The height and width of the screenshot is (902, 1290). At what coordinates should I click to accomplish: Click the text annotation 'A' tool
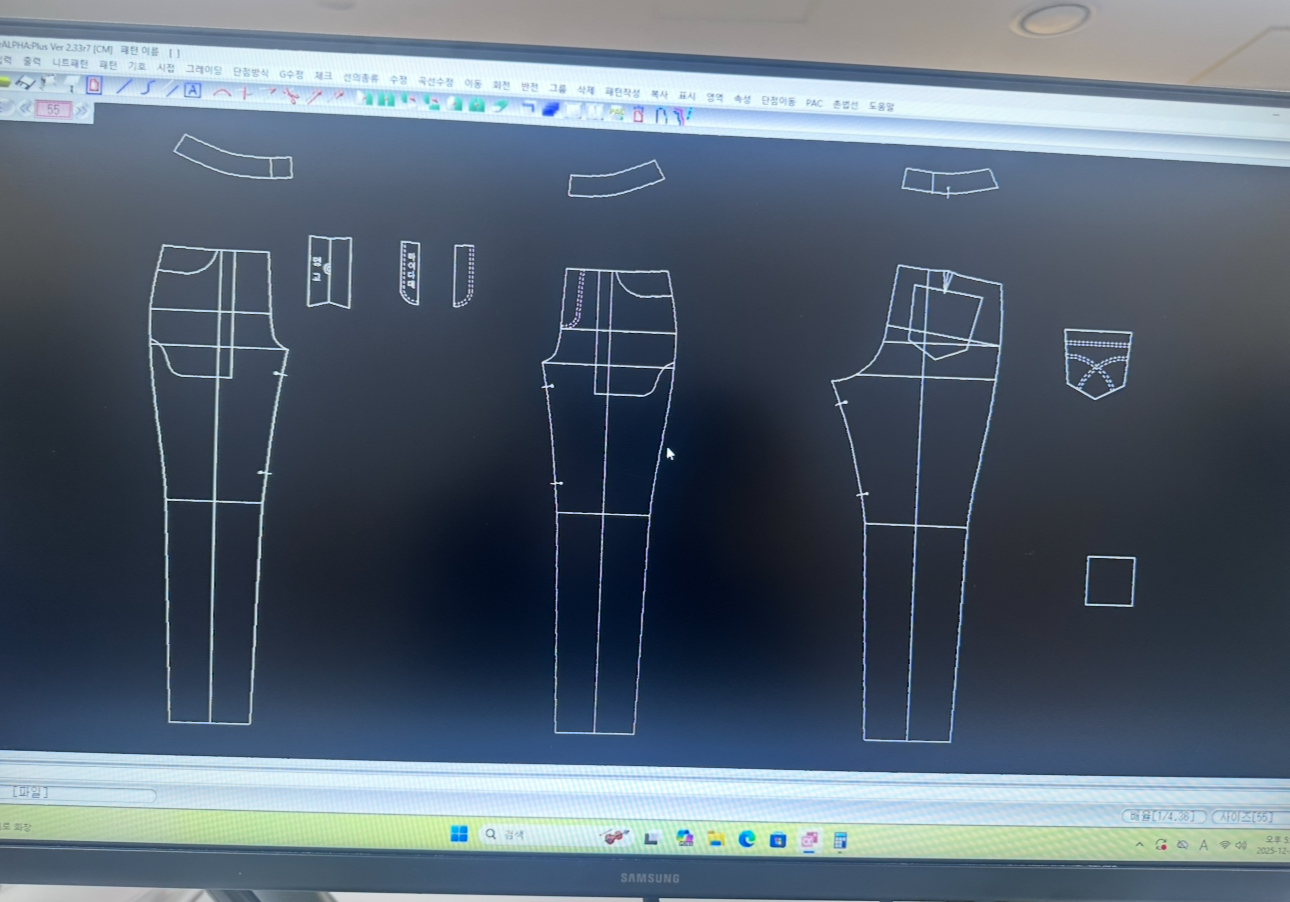click(193, 89)
